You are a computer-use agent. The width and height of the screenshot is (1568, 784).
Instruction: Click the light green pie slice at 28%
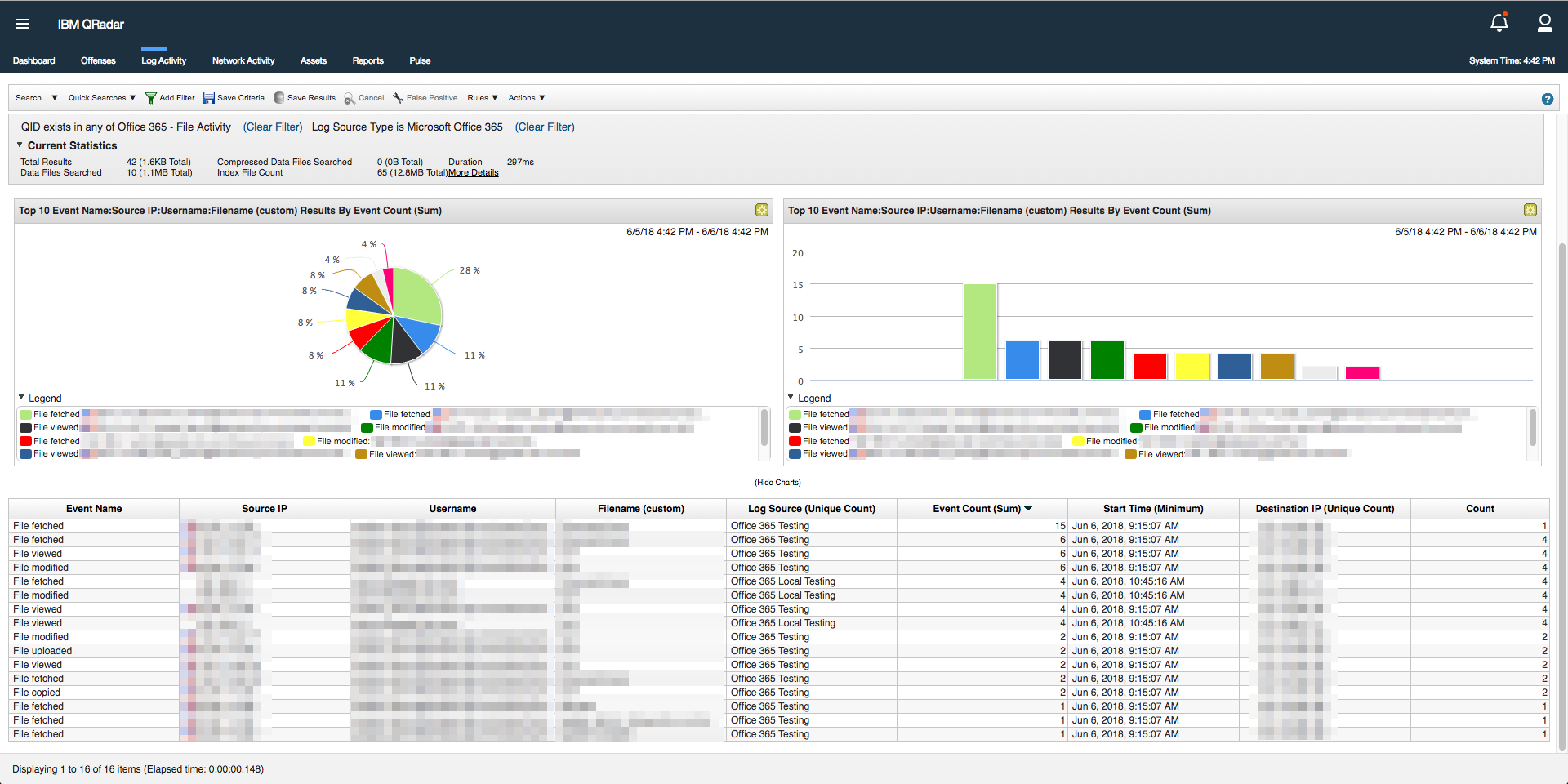click(x=416, y=294)
